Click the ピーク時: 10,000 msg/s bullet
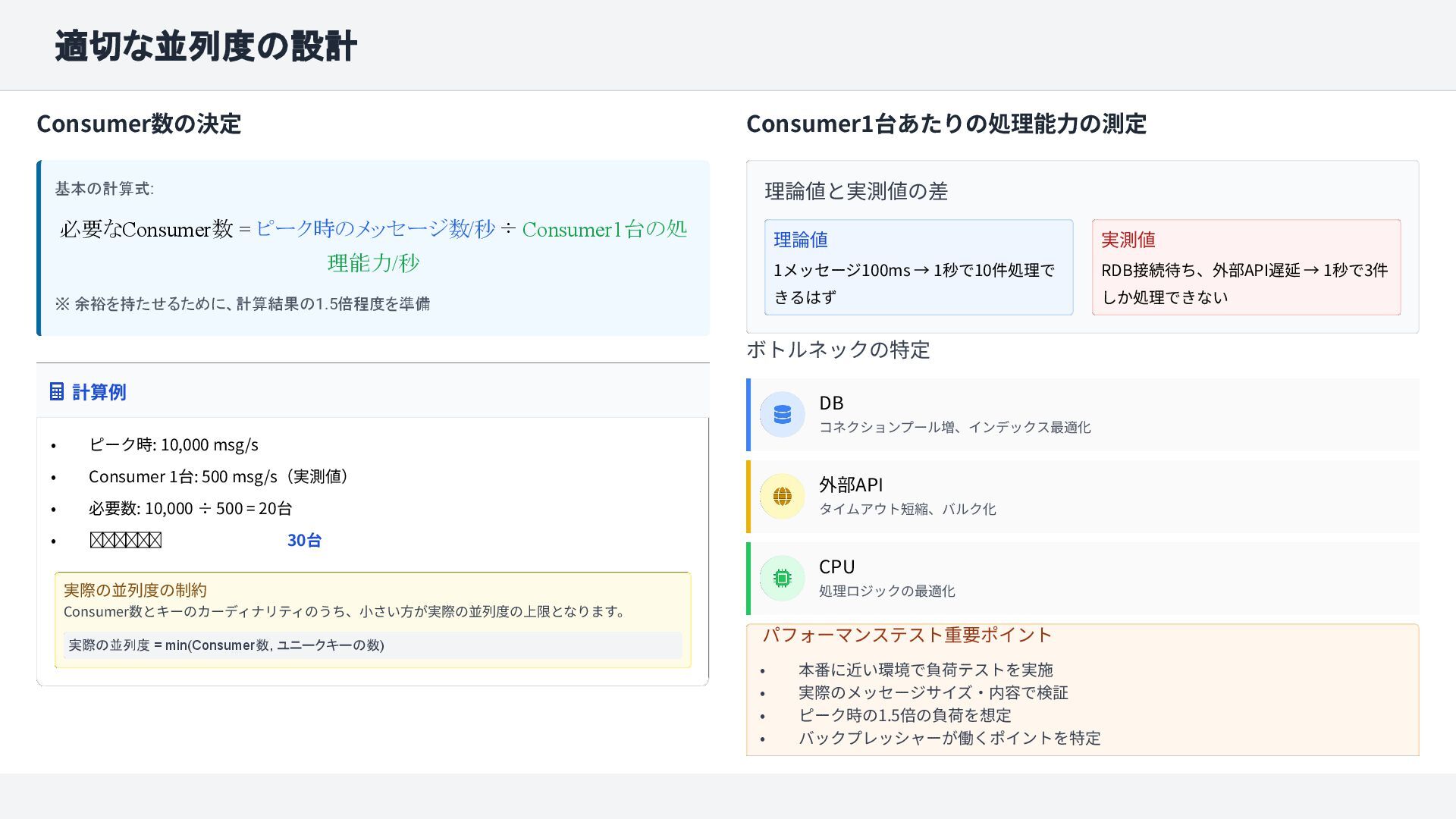Screen dimensions: 1456x819 point(174,445)
